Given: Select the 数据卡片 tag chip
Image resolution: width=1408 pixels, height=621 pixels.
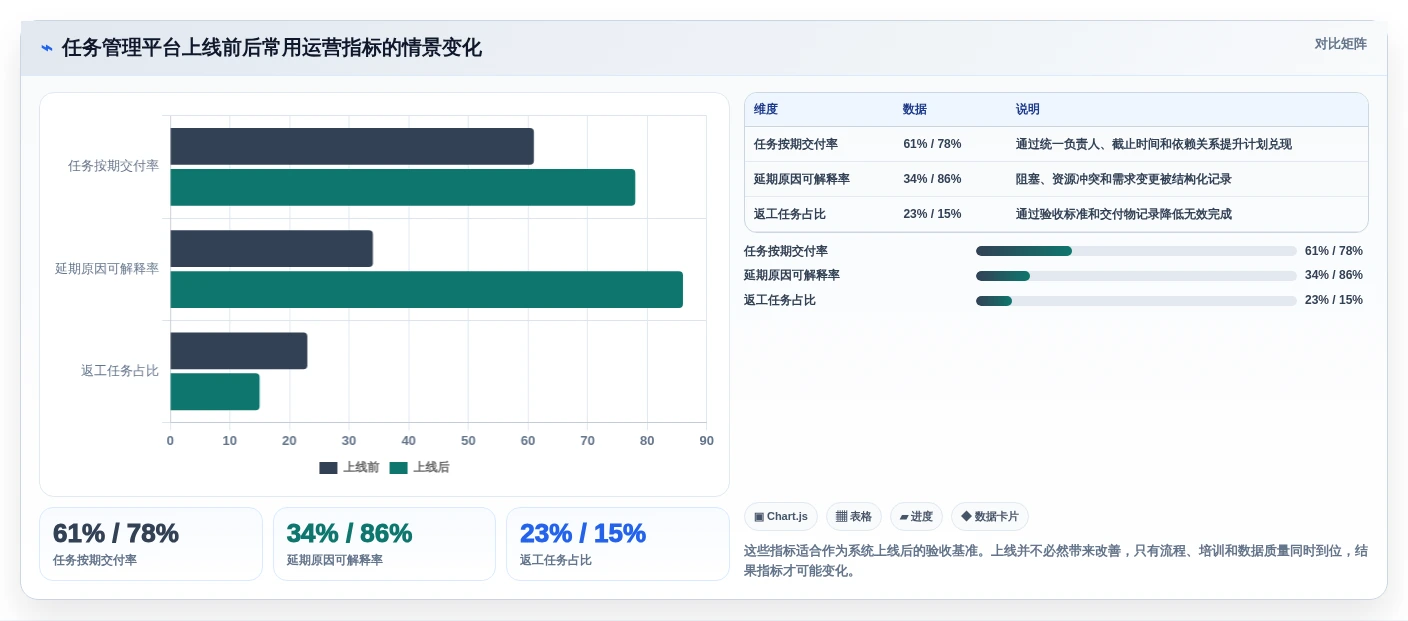Looking at the screenshot, I should [x=990, y=516].
